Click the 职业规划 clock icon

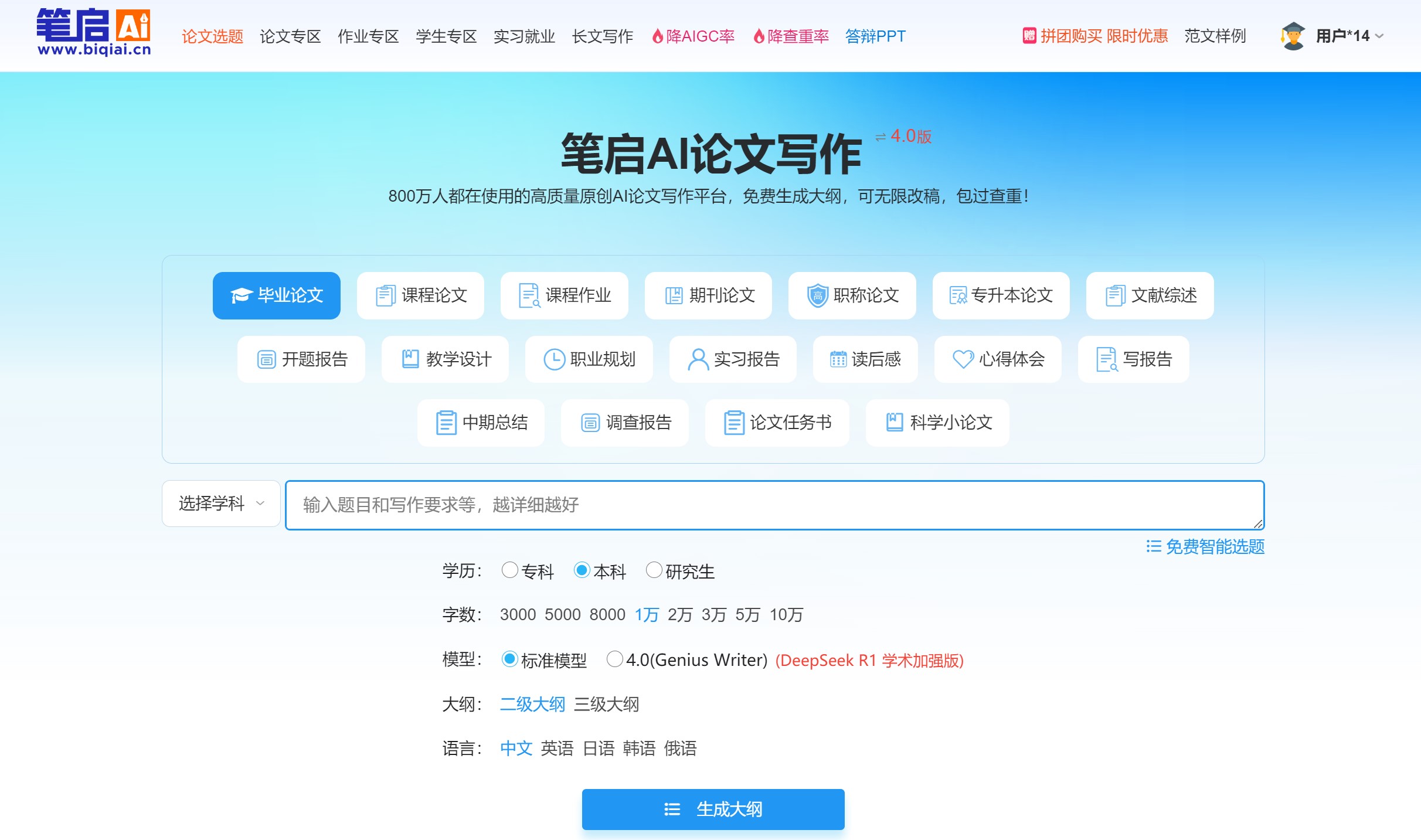point(553,359)
